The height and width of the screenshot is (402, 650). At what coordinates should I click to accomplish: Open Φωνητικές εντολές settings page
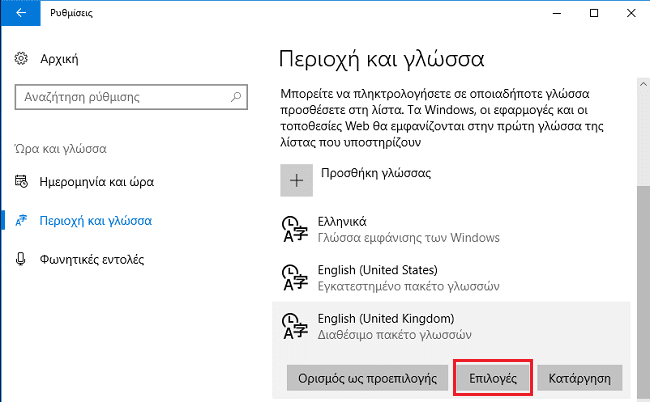(92, 259)
